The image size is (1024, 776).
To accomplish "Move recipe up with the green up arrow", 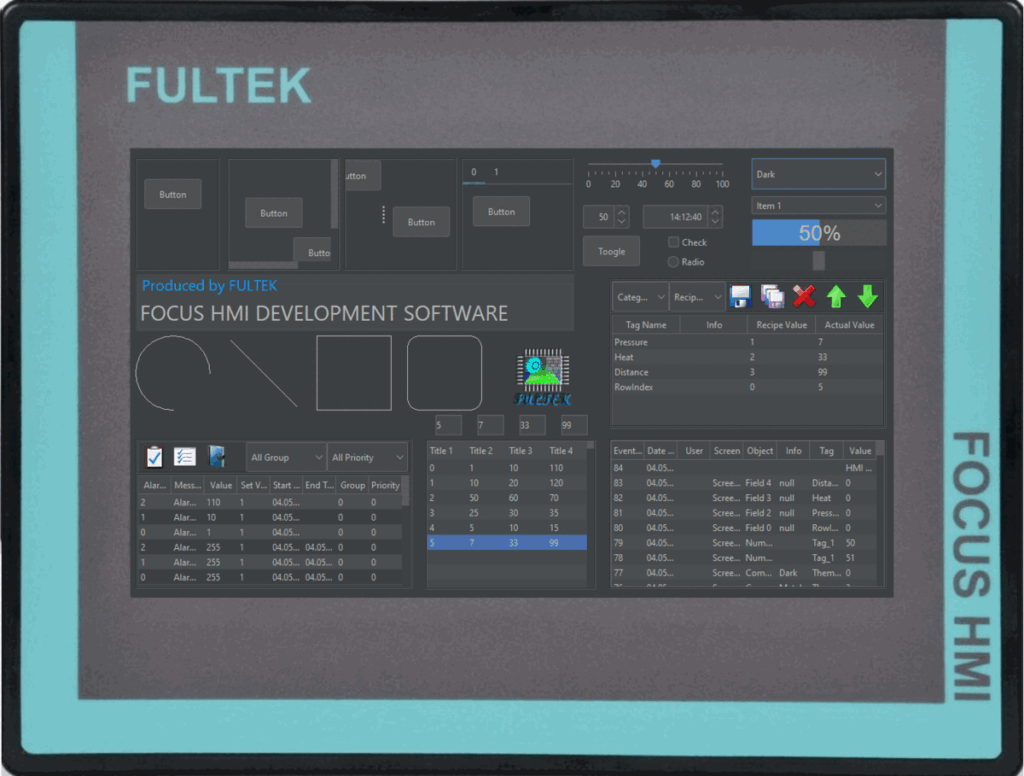I will [x=836, y=296].
